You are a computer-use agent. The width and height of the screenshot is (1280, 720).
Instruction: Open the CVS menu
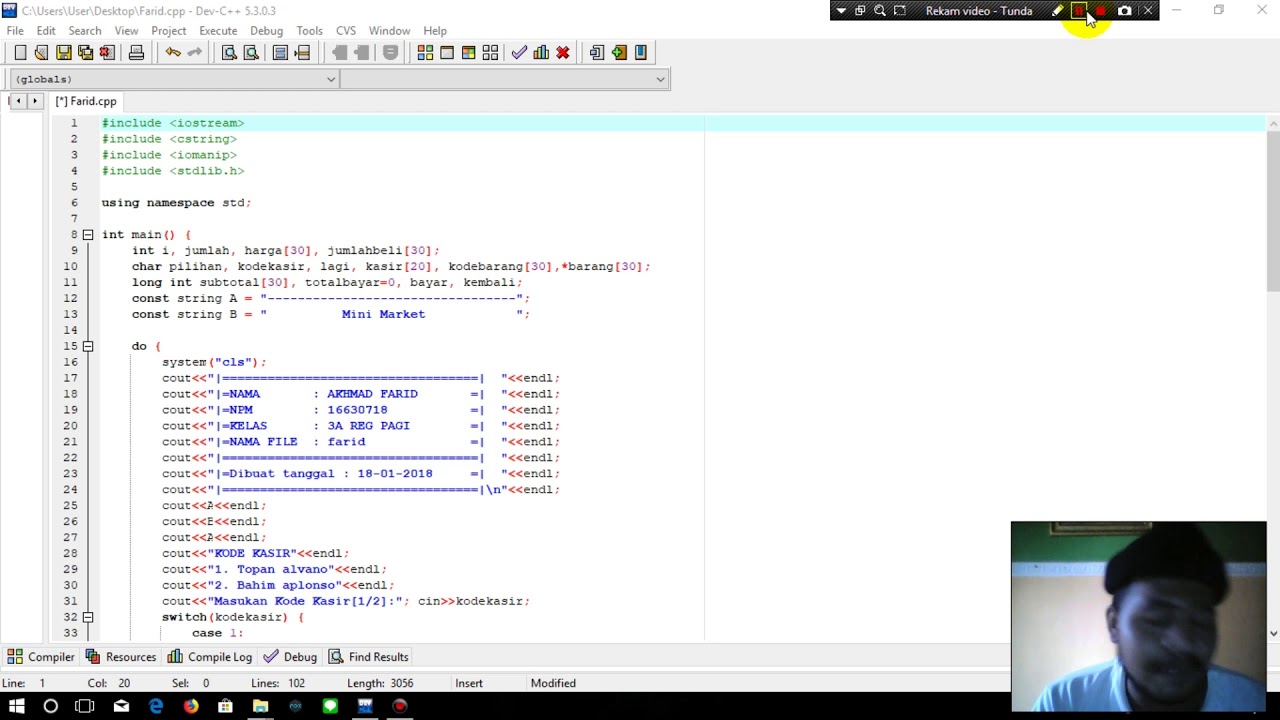click(x=346, y=31)
